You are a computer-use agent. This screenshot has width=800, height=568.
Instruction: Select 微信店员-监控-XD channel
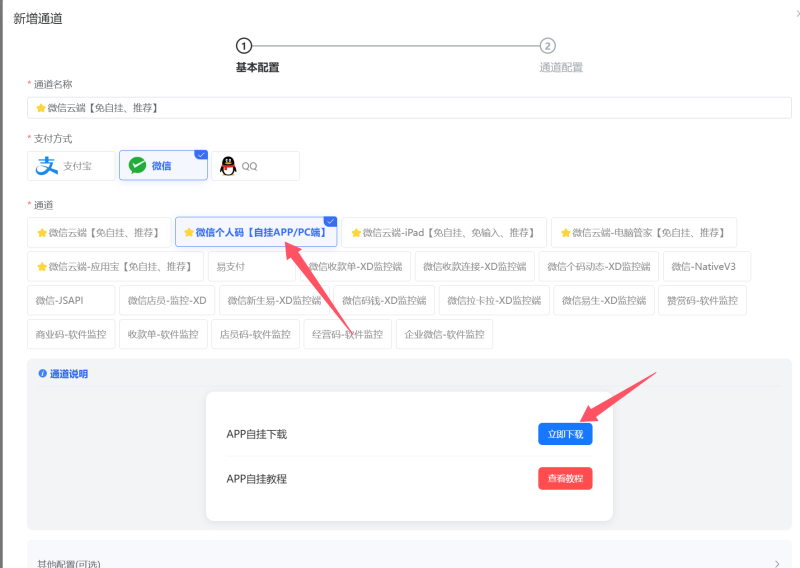click(x=167, y=300)
